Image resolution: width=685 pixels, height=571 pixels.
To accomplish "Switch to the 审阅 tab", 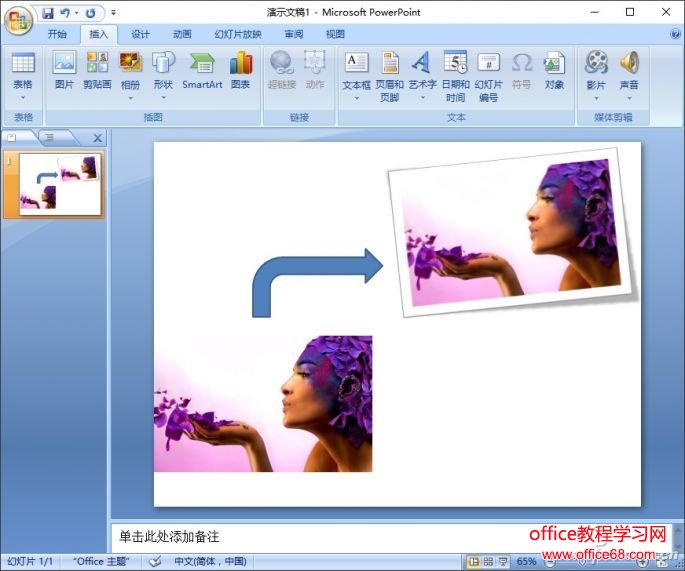I will 294,34.
